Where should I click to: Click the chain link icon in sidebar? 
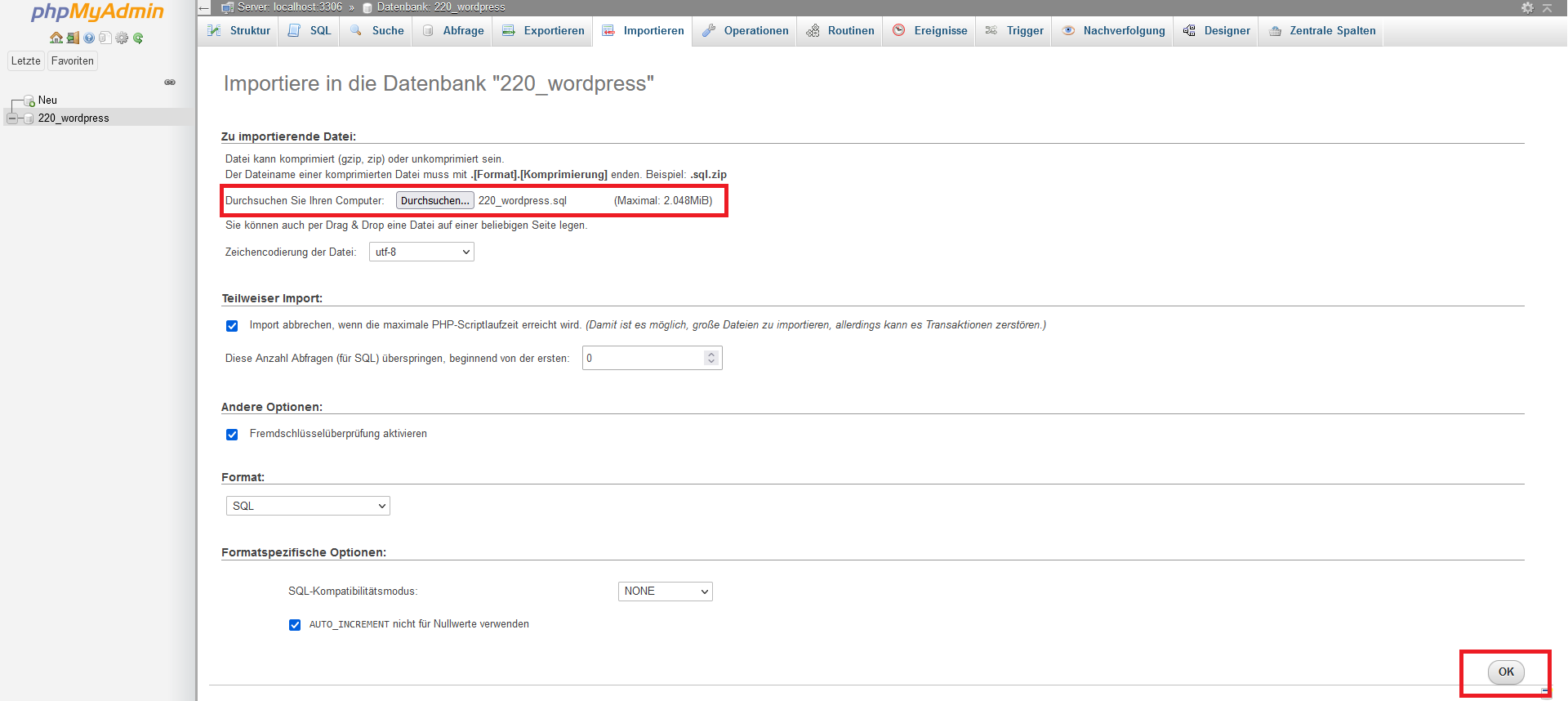pos(170,82)
